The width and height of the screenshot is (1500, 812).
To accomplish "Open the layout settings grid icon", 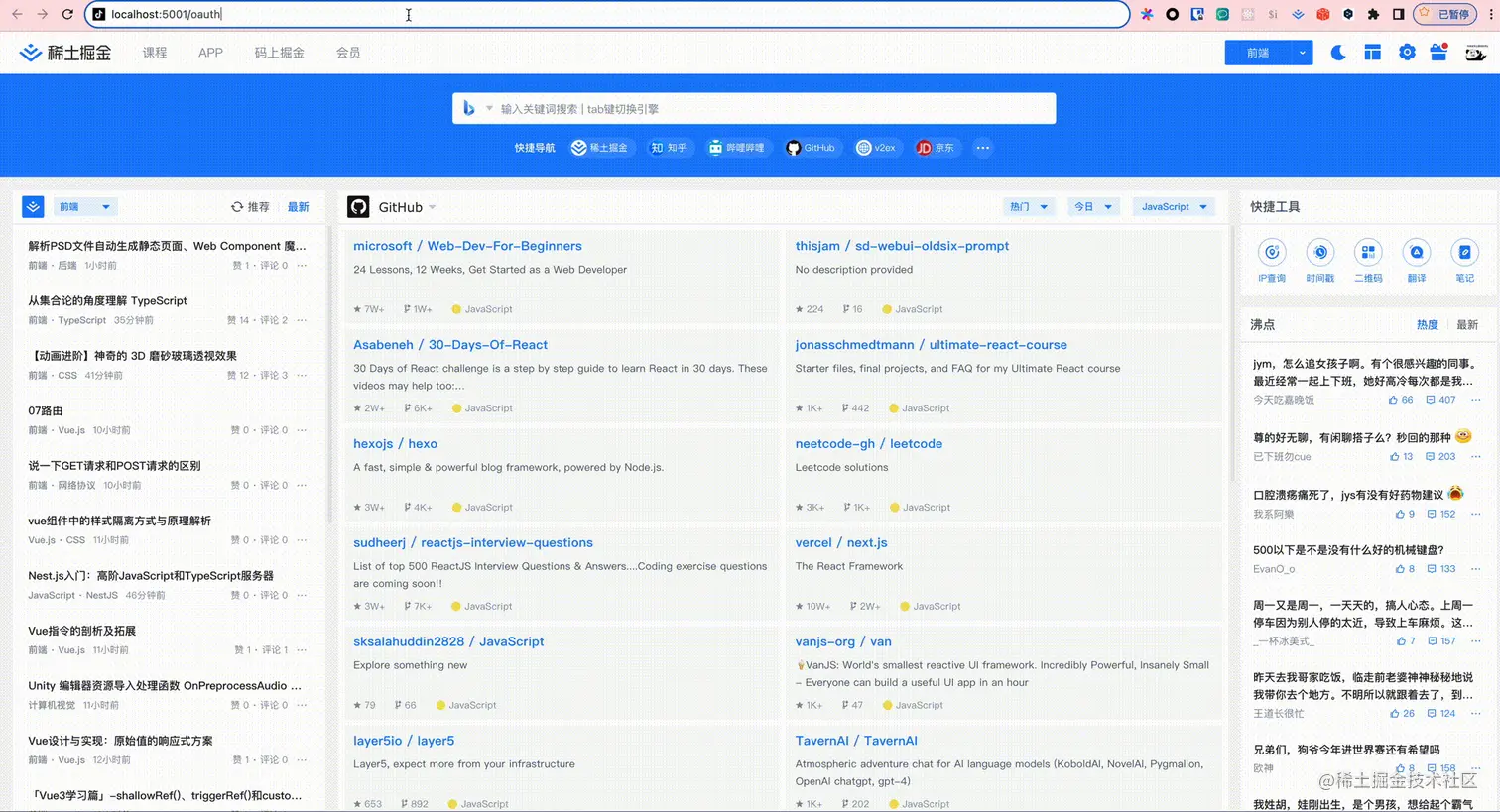I will click(x=1372, y=53).
